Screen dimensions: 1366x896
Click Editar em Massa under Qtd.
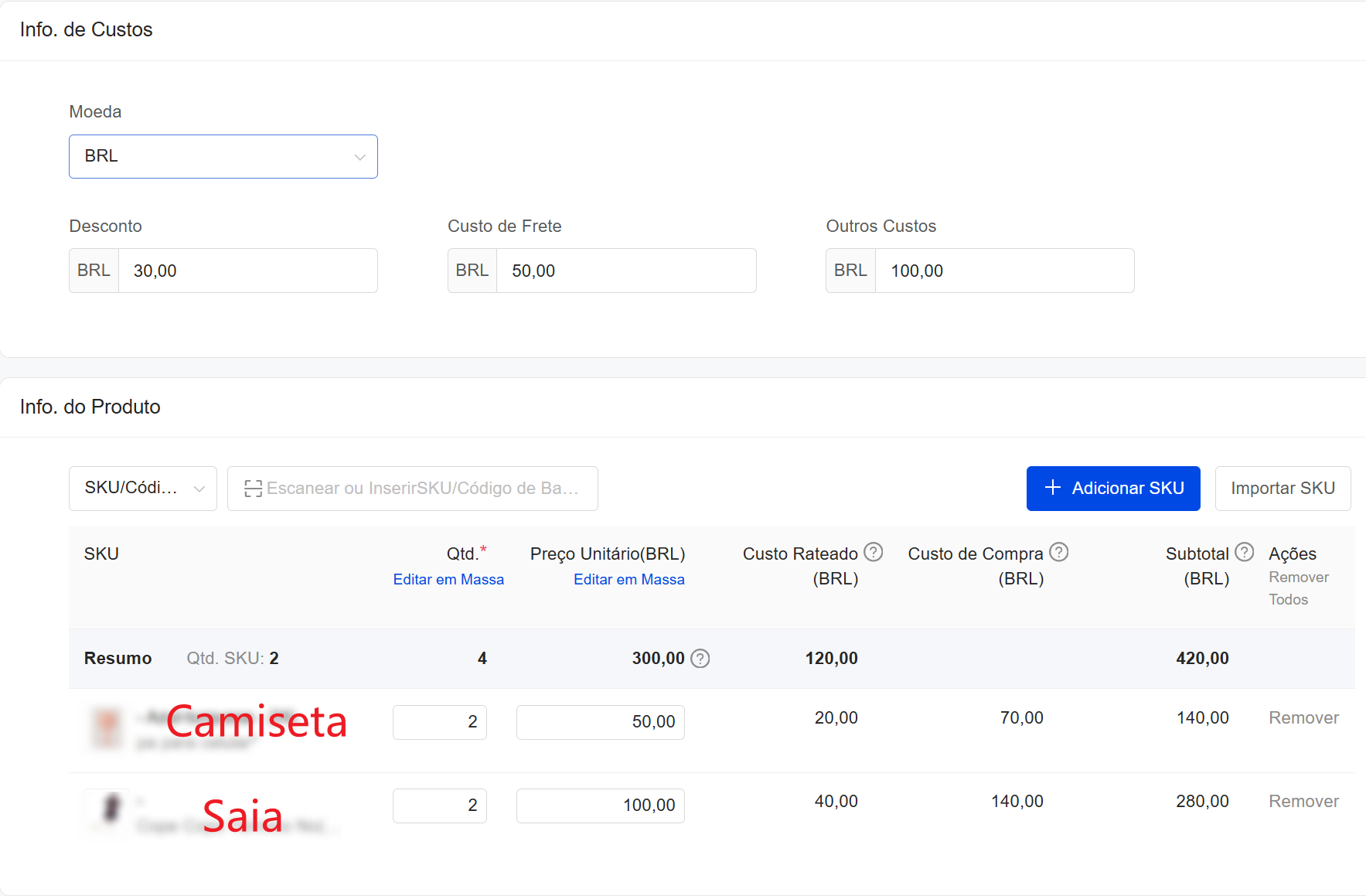click(x=448, y=580)
